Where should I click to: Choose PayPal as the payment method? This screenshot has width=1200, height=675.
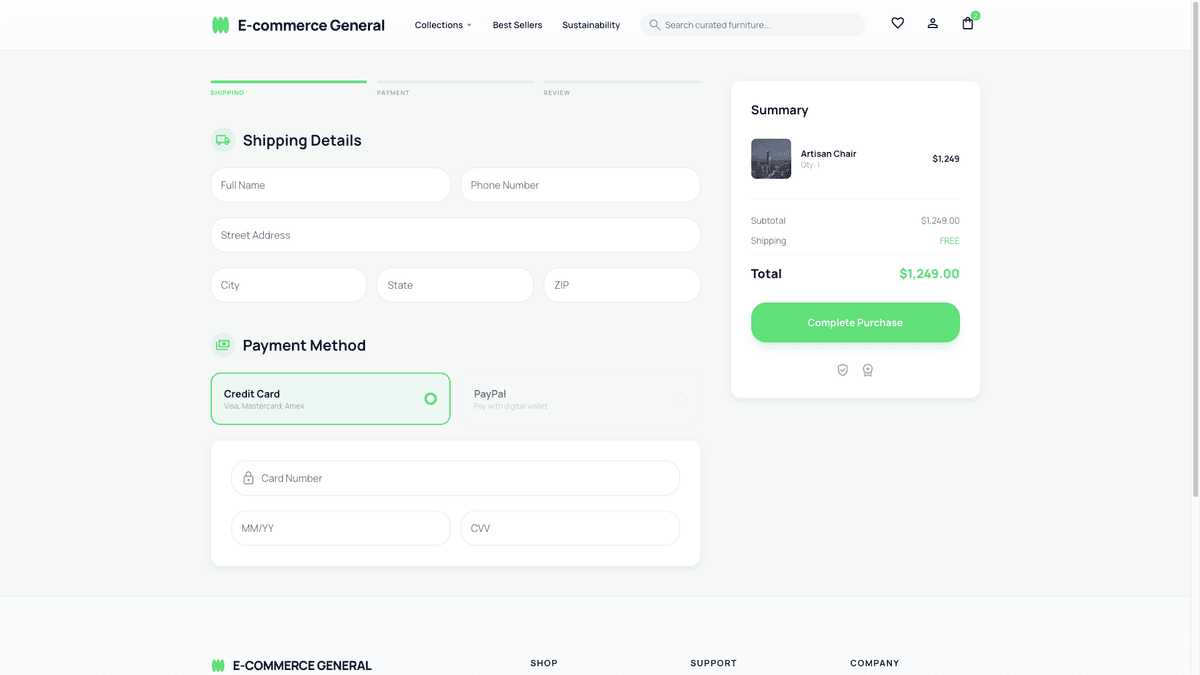[x=580, y=398]
